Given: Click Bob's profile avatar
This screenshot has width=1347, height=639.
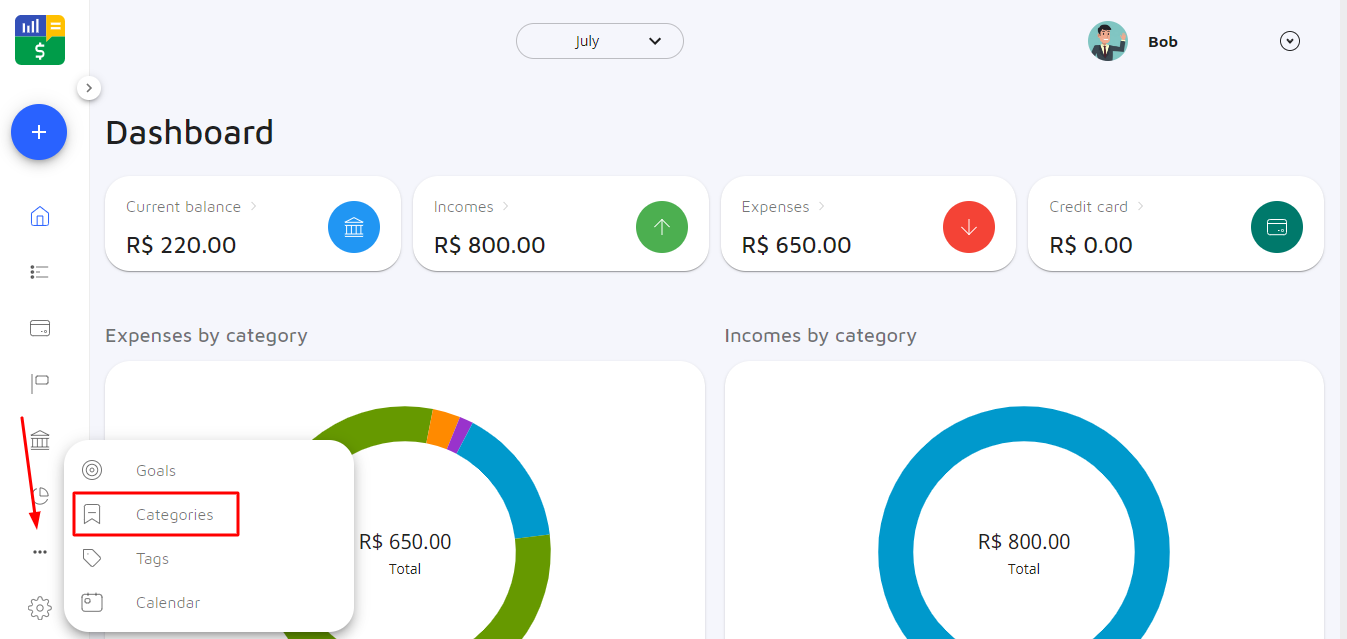Looking at the screenshot, I should (x=1108, y=41).
